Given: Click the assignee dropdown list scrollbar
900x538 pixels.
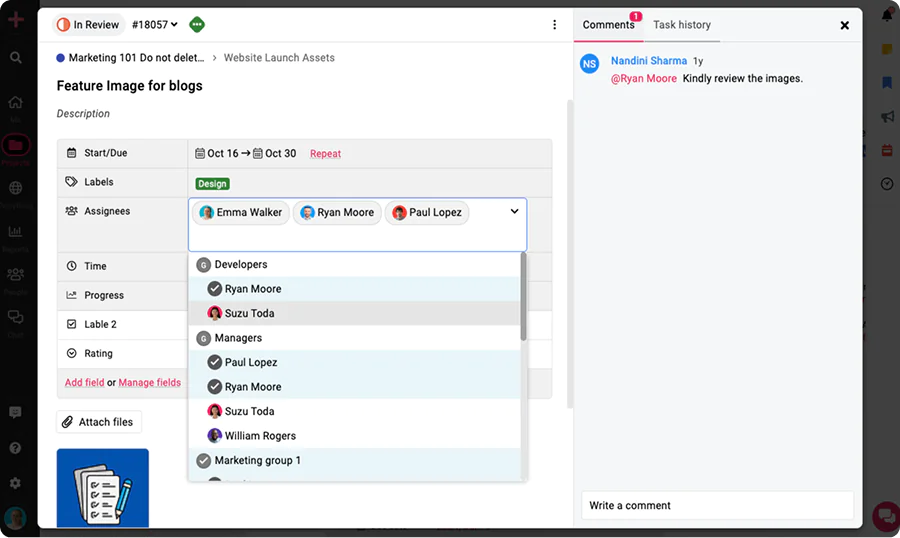Looking at the screenshot, I should click(x=523, y=297).
